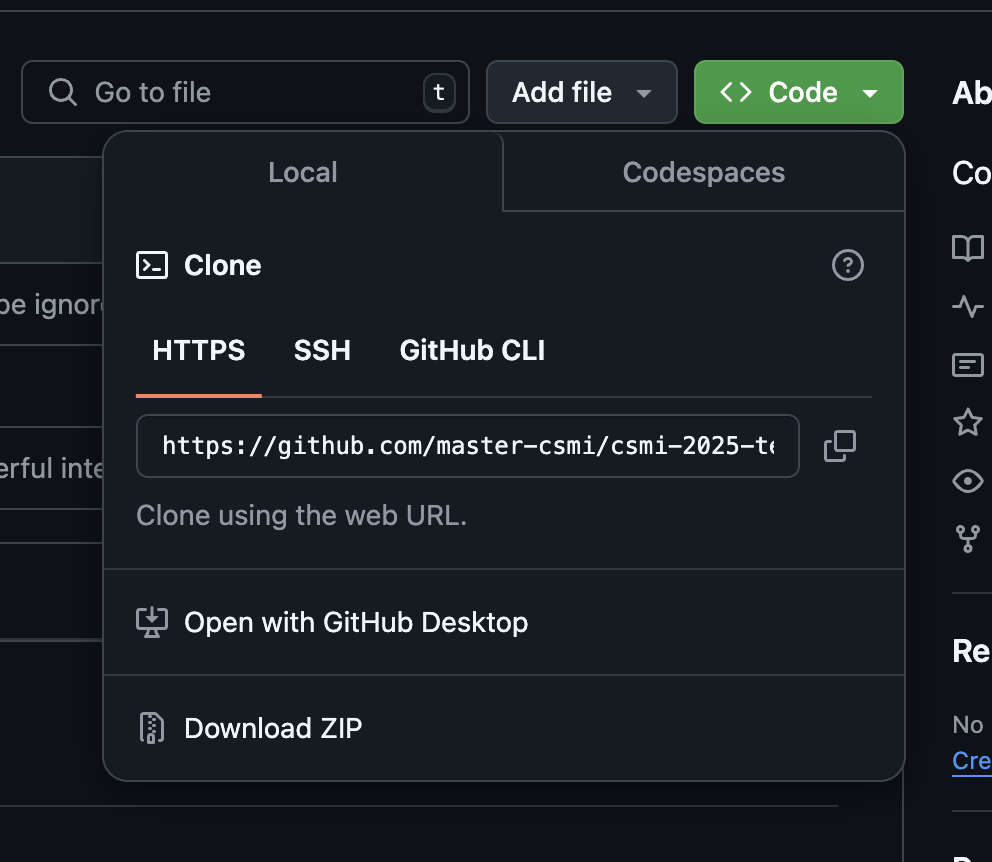Click the terminal Clone icon
The height and width of the screenshot is (862, 992).
click(x=151, y=265)
